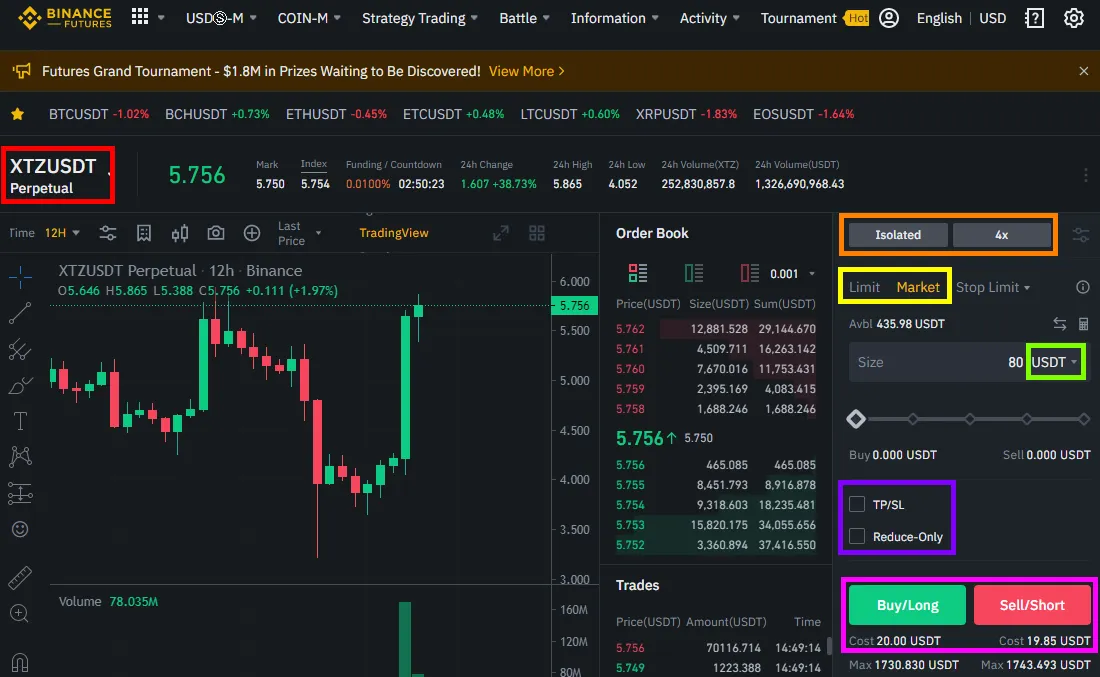1100x677 pixels.
Task: Expand the Strategy Trading menu
Action: point(420,18)
